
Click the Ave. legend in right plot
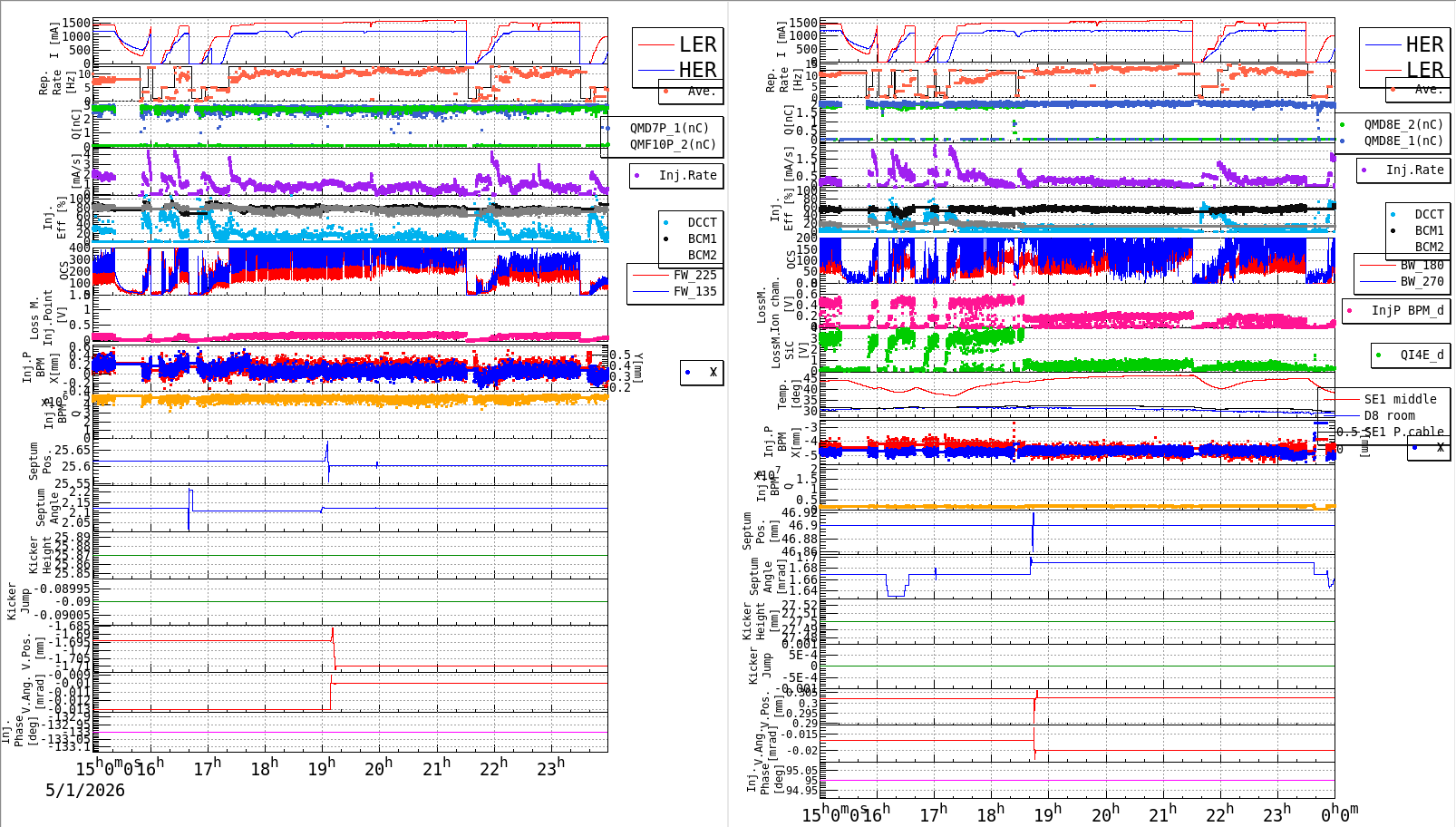pyautogui.click(x=1418, y=89)
